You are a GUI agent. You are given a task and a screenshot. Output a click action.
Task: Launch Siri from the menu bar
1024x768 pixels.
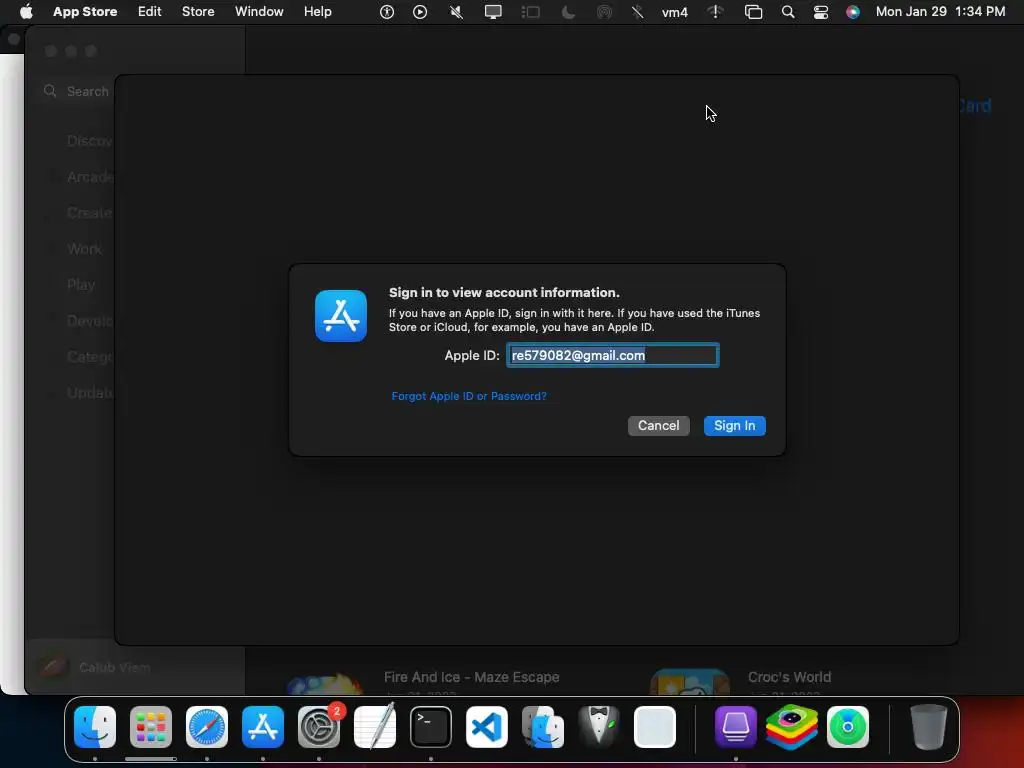click(x=853, y=12)
